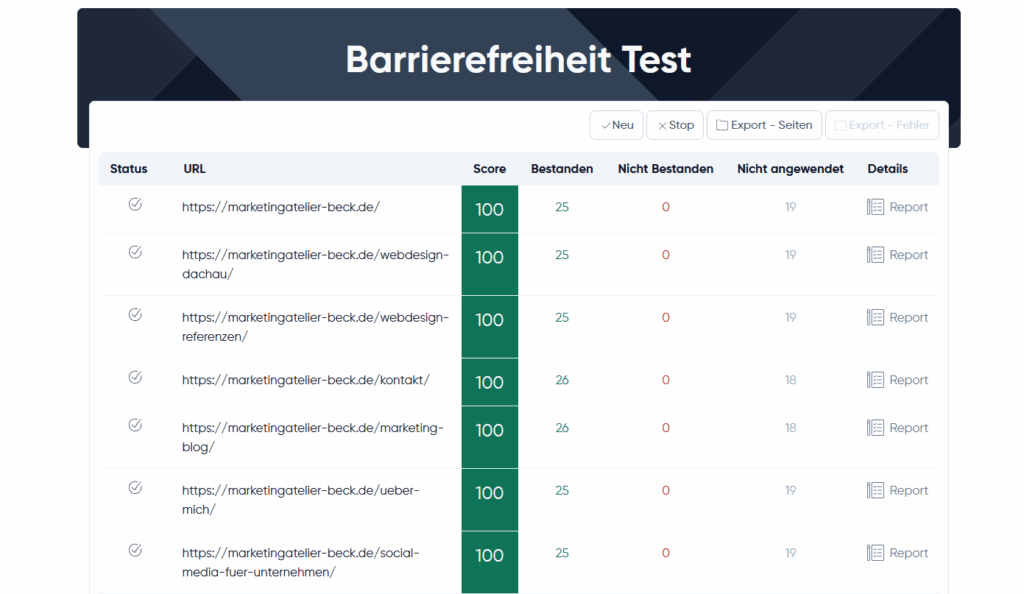The width and height of the screenshot is (1024, 594).
Task: Open Report link for webdesign-referenzen row
Action: click(x=908, y=317)
